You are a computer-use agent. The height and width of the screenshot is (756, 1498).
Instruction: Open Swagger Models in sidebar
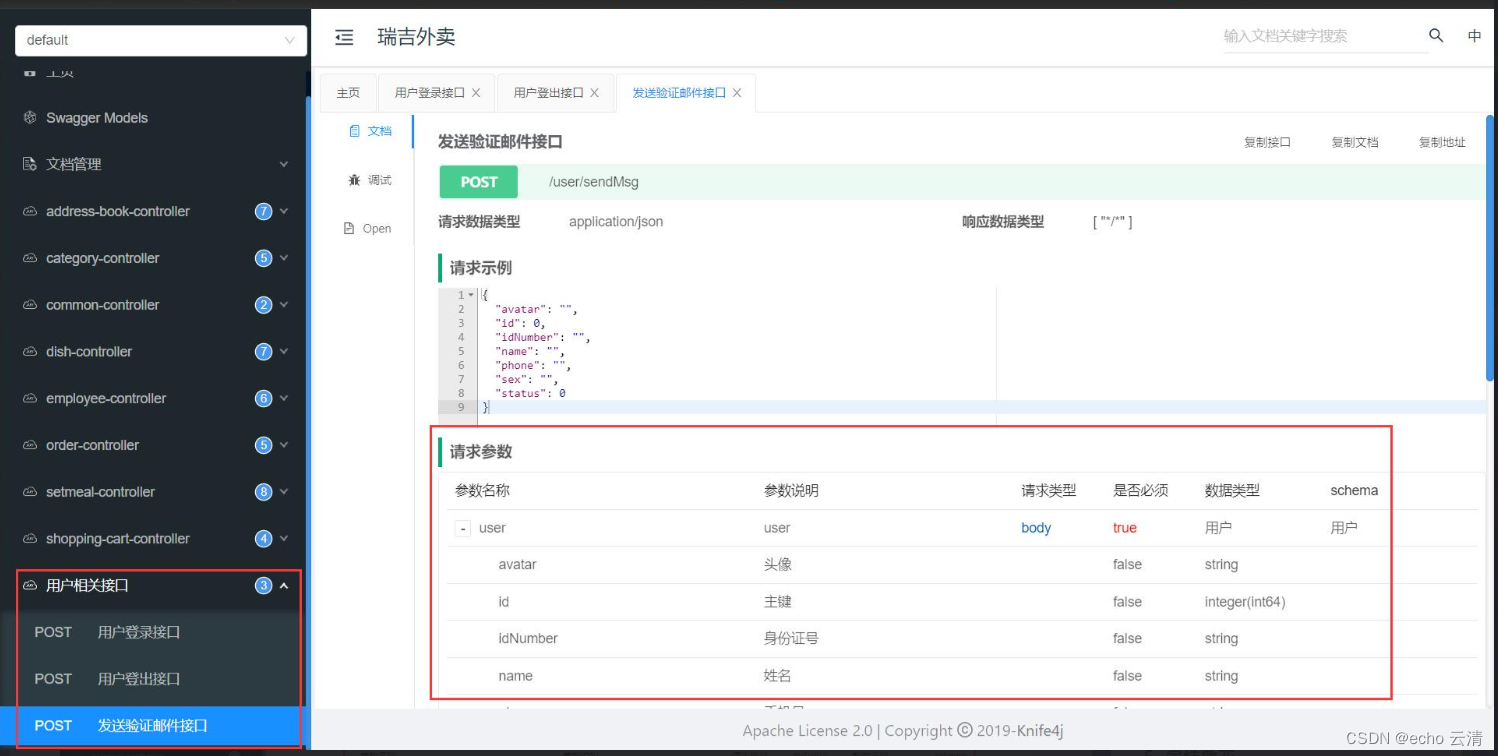tap(97, 118)
